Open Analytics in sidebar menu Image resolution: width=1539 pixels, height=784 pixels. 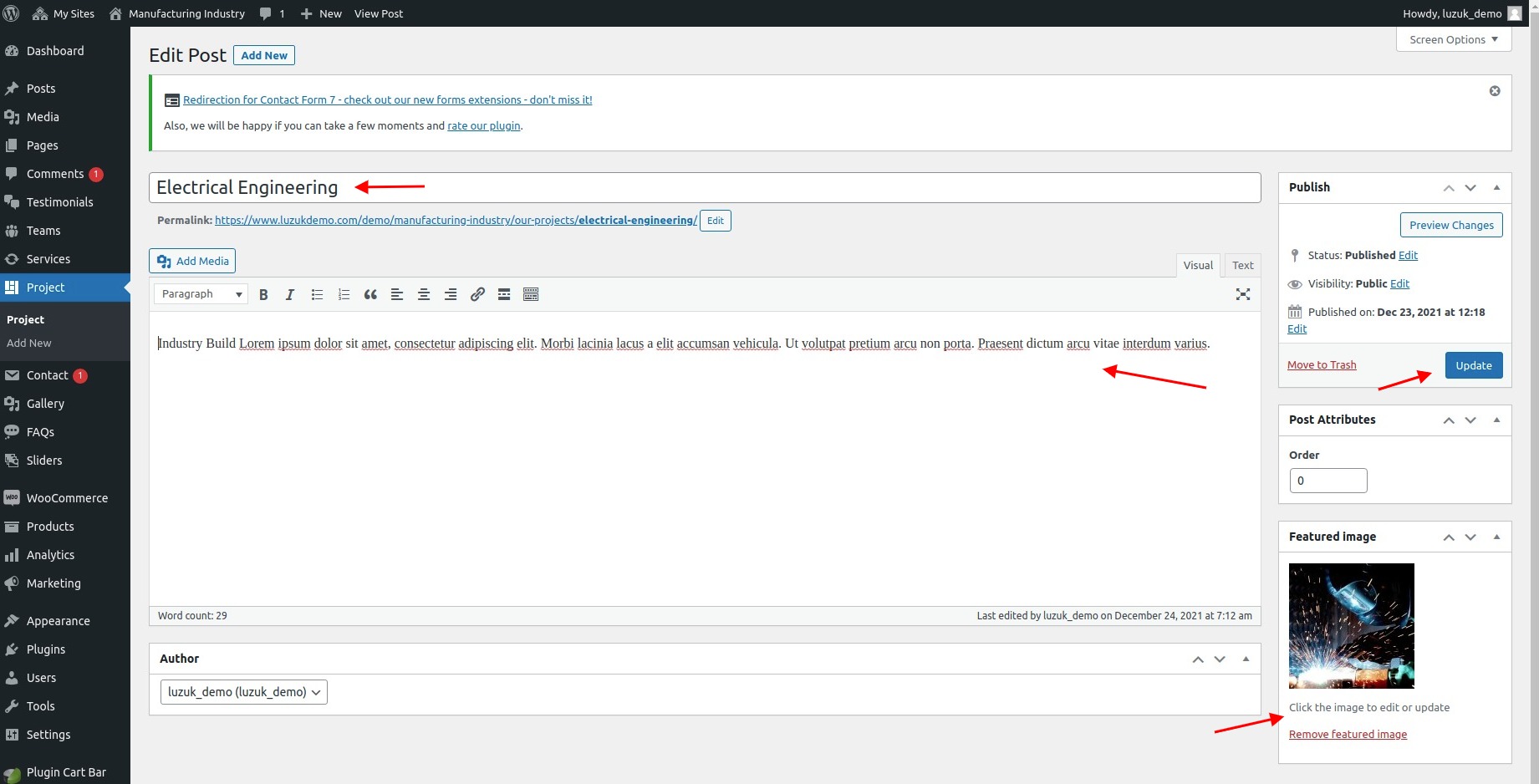[65, 555]
